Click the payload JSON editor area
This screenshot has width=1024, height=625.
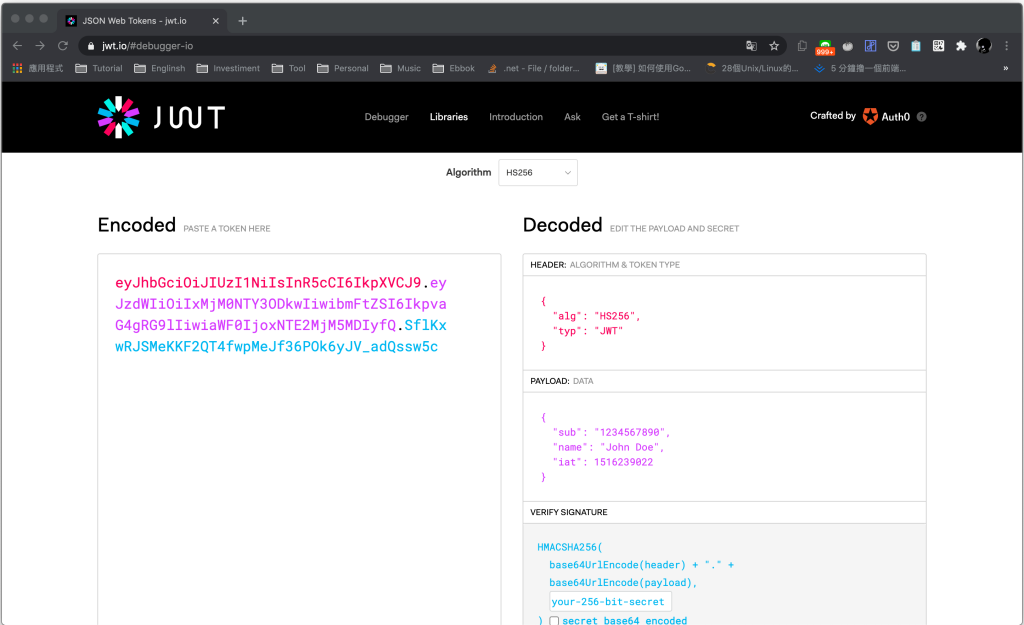[x=724, y=447]
